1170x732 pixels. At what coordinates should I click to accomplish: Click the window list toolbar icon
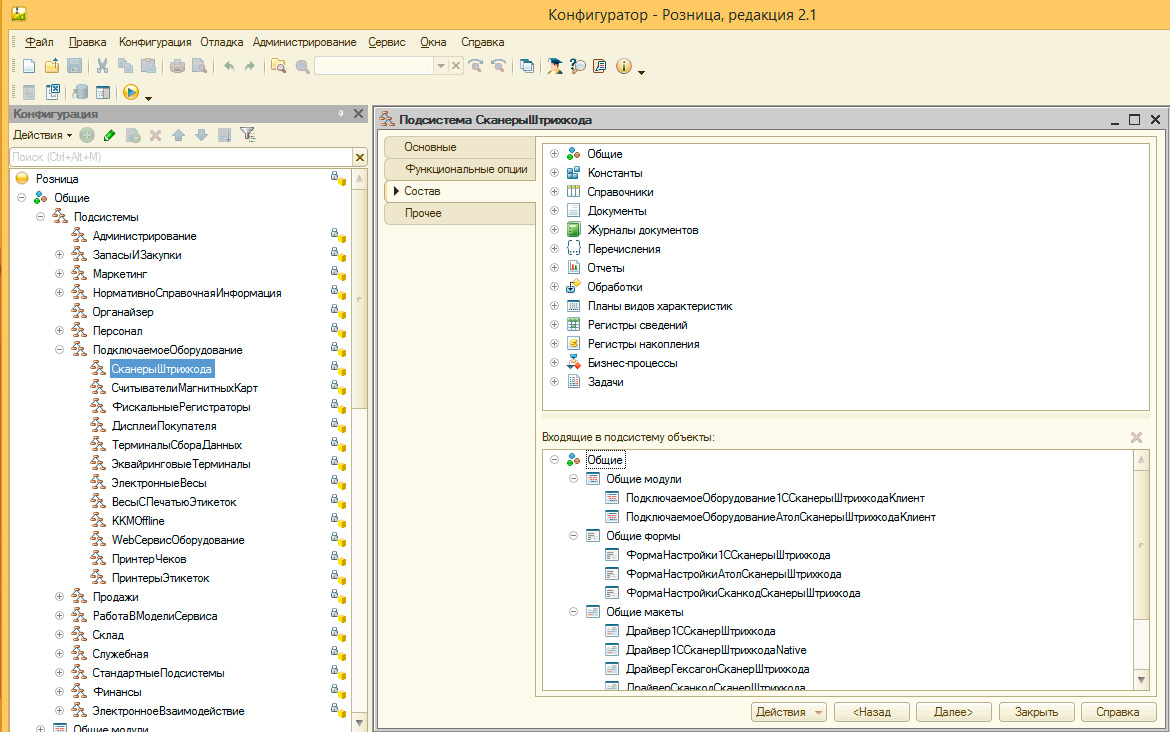(527, 66)
